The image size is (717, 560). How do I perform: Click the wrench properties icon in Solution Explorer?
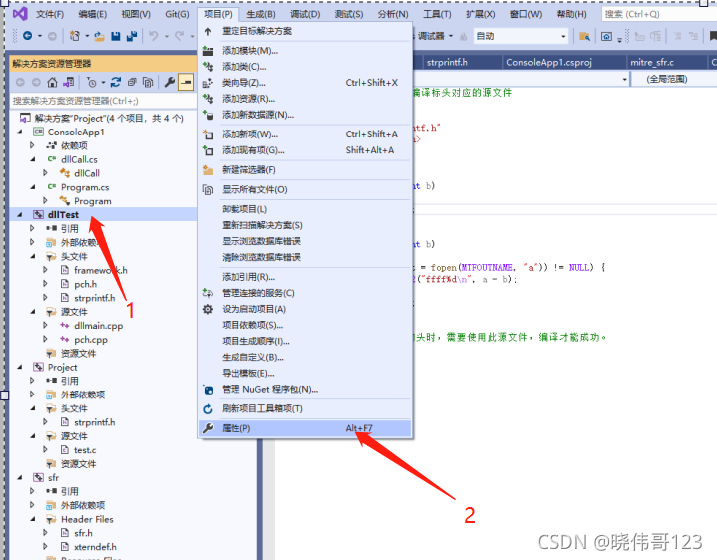[x=170, y=82]
